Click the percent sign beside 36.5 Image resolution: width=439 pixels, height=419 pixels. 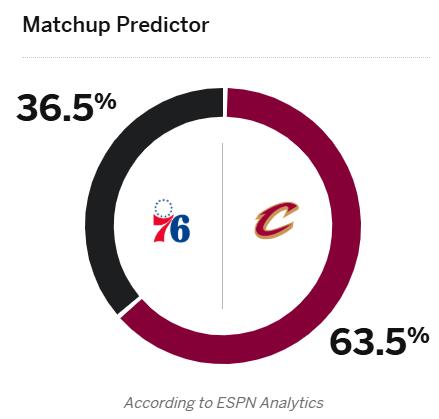click(107, 102)
